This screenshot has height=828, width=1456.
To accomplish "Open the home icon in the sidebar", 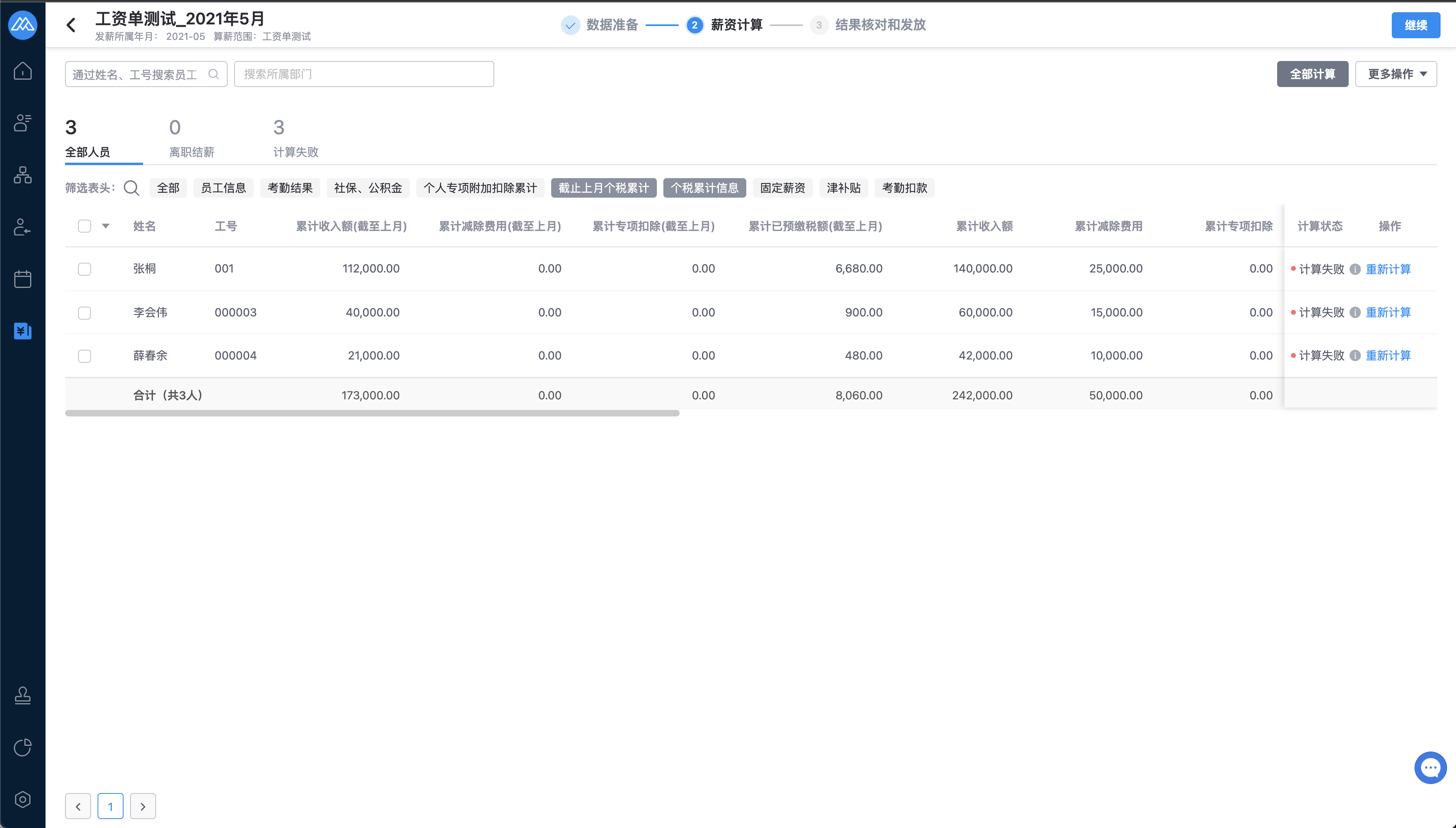I will [23, 71].
